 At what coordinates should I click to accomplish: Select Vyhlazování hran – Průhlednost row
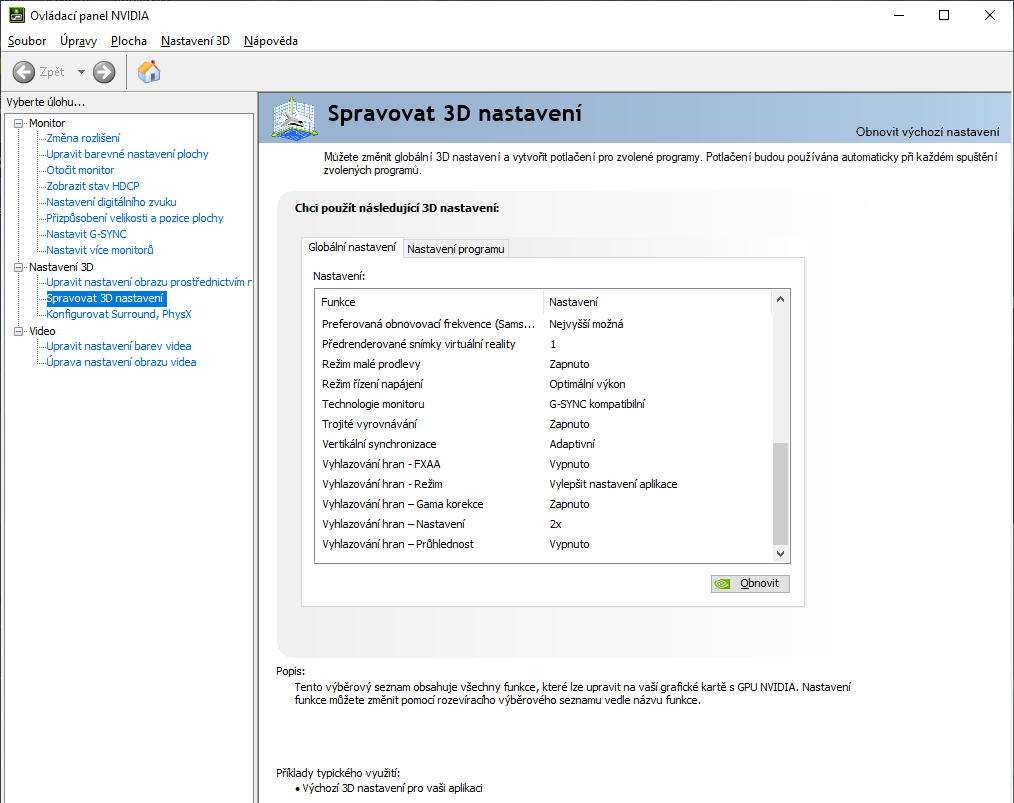coord(543,544)
